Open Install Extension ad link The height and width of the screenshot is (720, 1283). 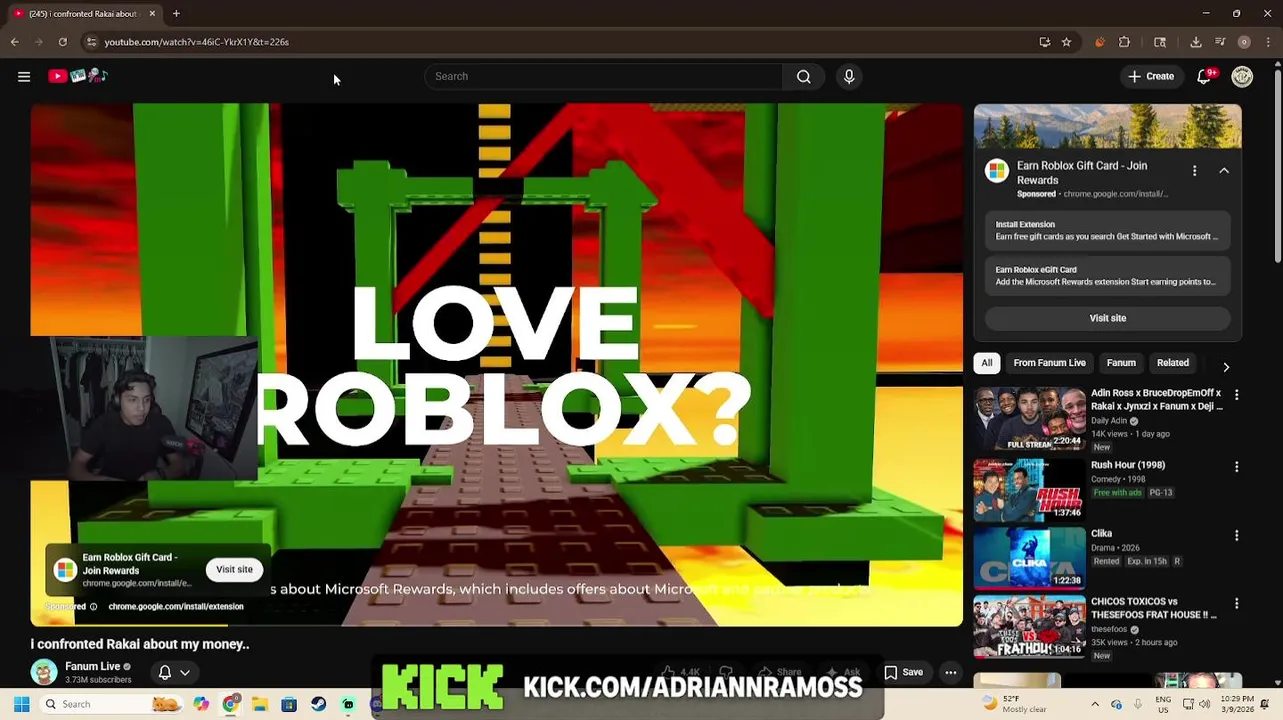pyautogui.click(x=1107, y=231)
